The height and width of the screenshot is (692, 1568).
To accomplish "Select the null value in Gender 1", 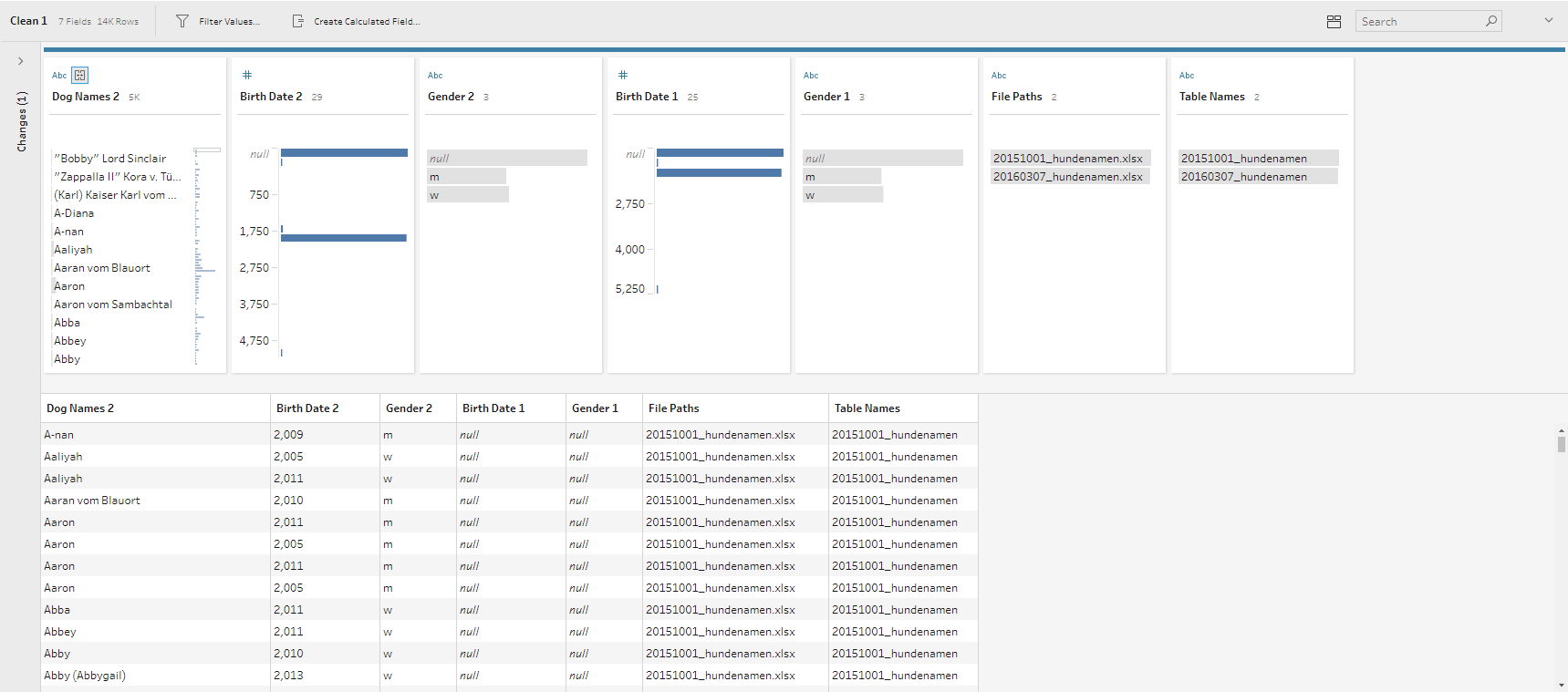I will tap(883, 158).
